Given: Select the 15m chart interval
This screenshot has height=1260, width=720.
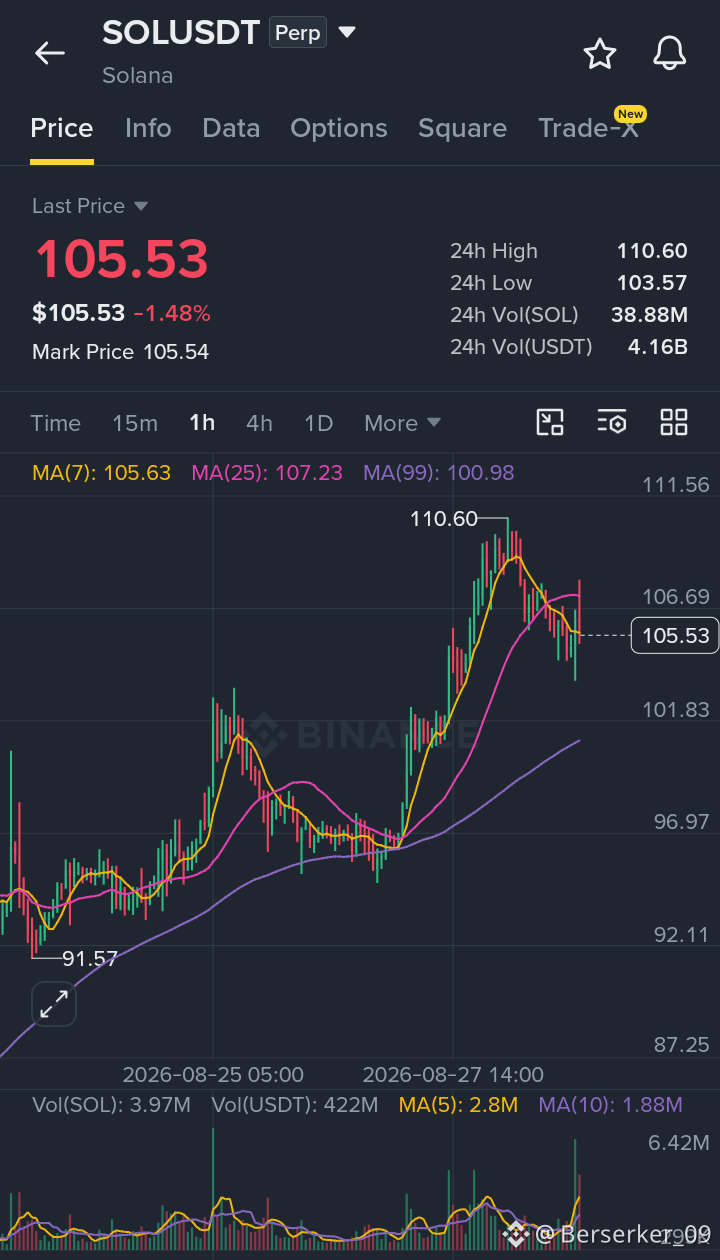Looking at the screenshot, I should tap(135, 423).
